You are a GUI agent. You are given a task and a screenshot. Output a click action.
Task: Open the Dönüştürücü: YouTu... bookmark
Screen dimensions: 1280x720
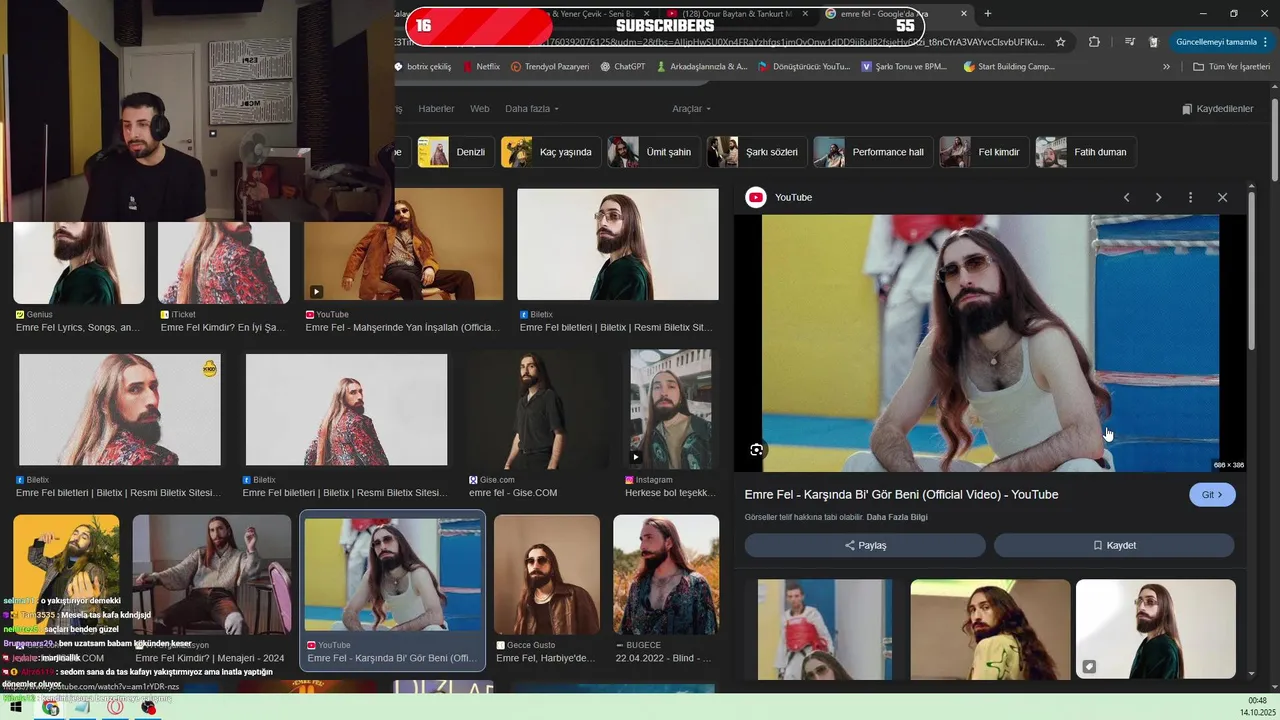point(804,67)
